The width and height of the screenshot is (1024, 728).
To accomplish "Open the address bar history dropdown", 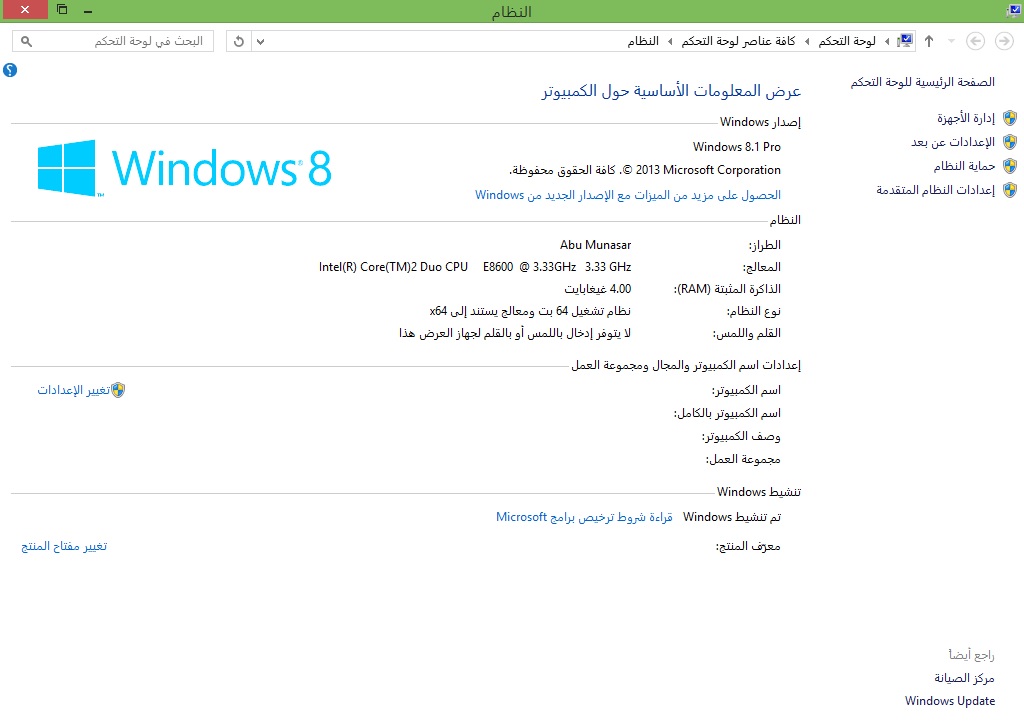I will point(261,41).
